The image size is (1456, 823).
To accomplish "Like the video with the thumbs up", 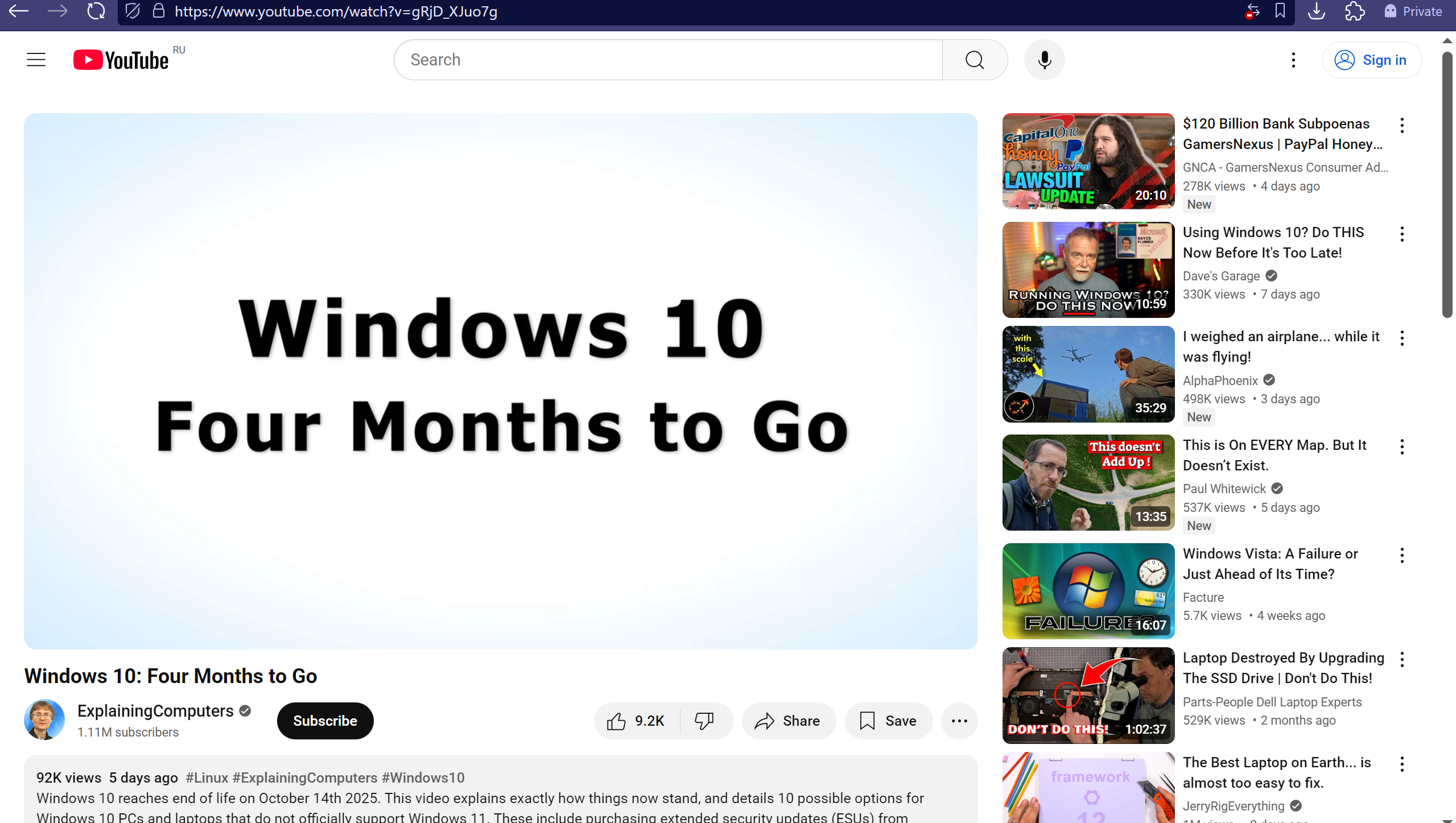I will pos(637,721).
